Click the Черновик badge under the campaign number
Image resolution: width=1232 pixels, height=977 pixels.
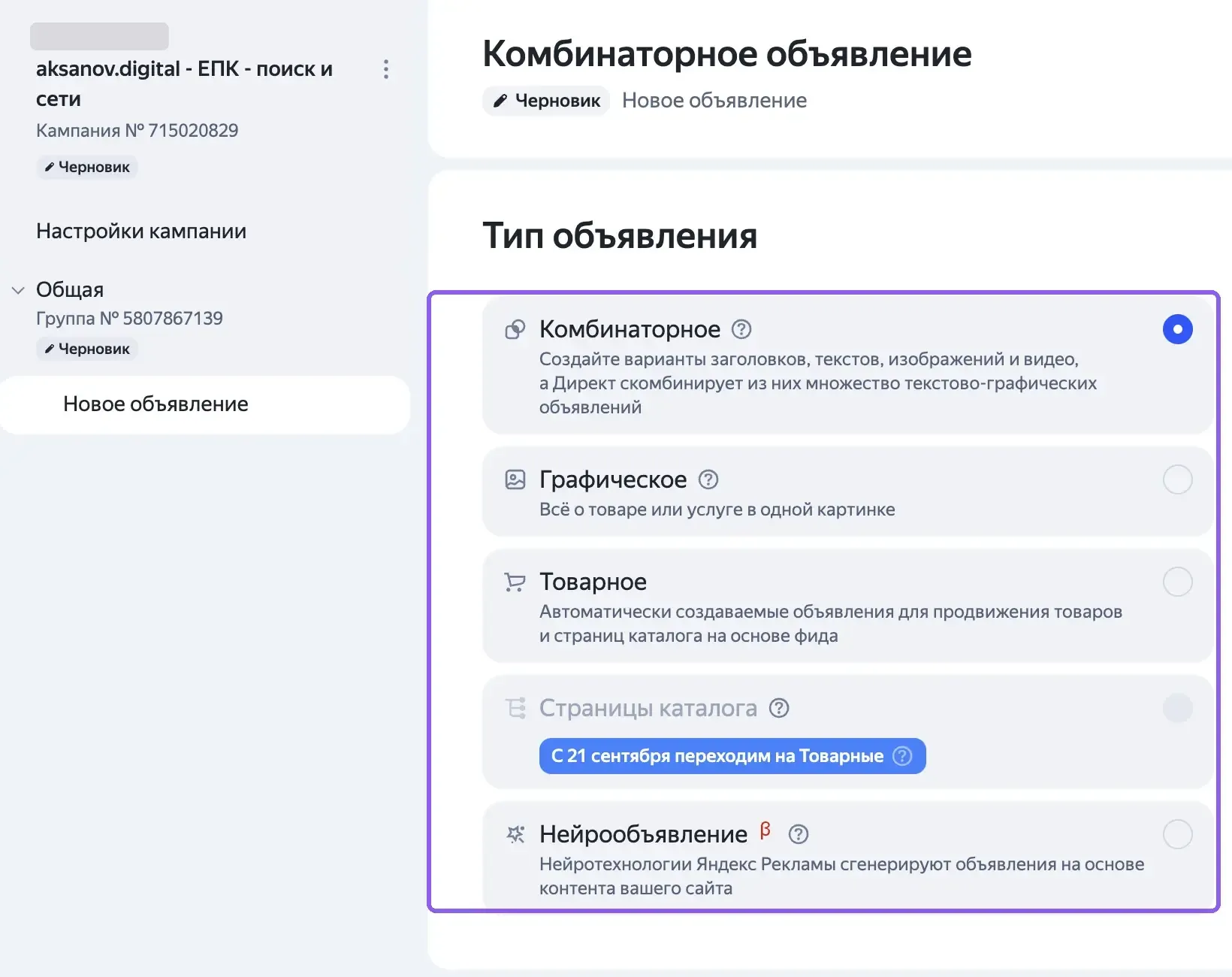(x=87, y=167)
